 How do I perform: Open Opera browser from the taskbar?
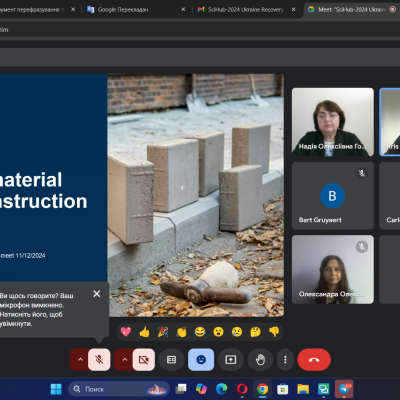(242, 389)
